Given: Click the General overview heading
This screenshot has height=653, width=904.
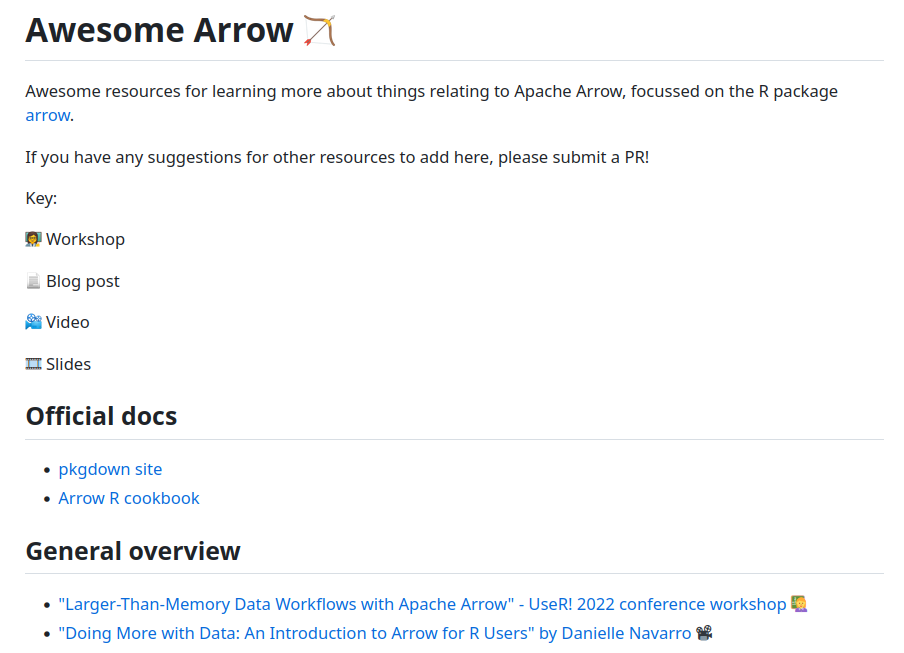Looking at the screenshot, I should [x=133, y=552].
